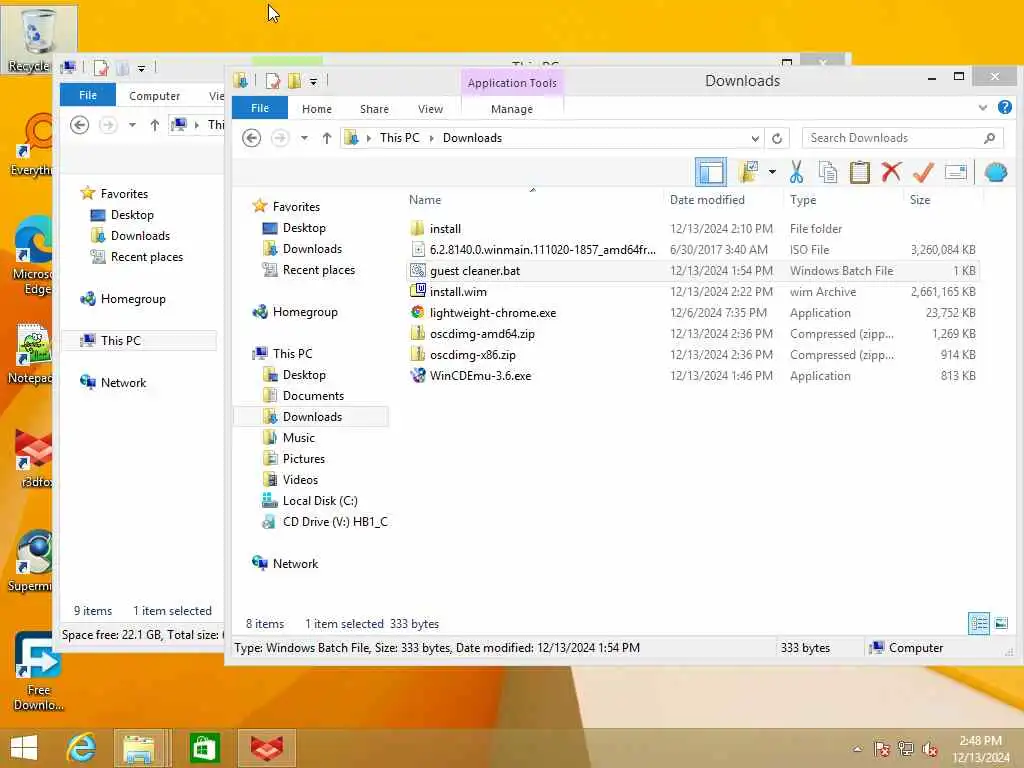This screenshot has height=768, width=1024.
Task: Click the Cut scissors icon
Action: [796, 172]
